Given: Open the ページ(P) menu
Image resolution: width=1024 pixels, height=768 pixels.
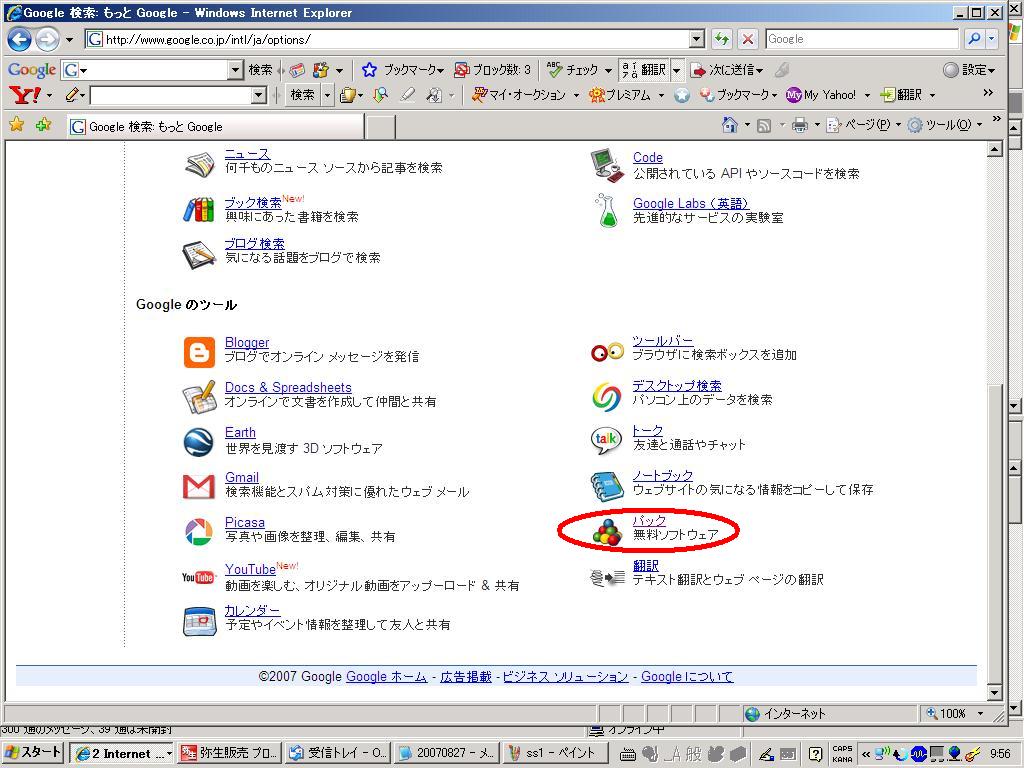Looking at the screenshot, I should point(863,125).
